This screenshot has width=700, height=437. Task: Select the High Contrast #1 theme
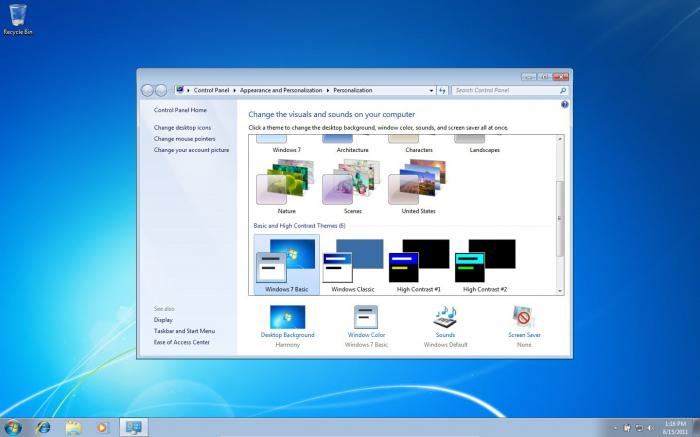(419, 265)
